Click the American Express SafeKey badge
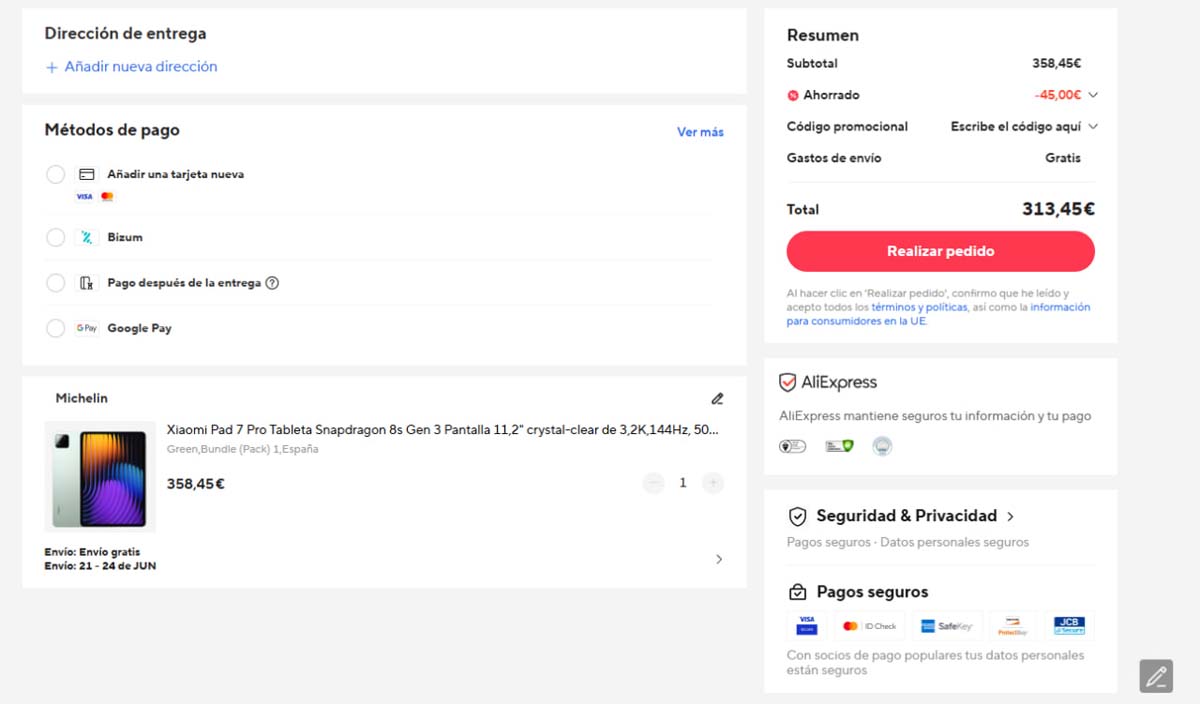 pyautogui.click(x=947, y=626)
